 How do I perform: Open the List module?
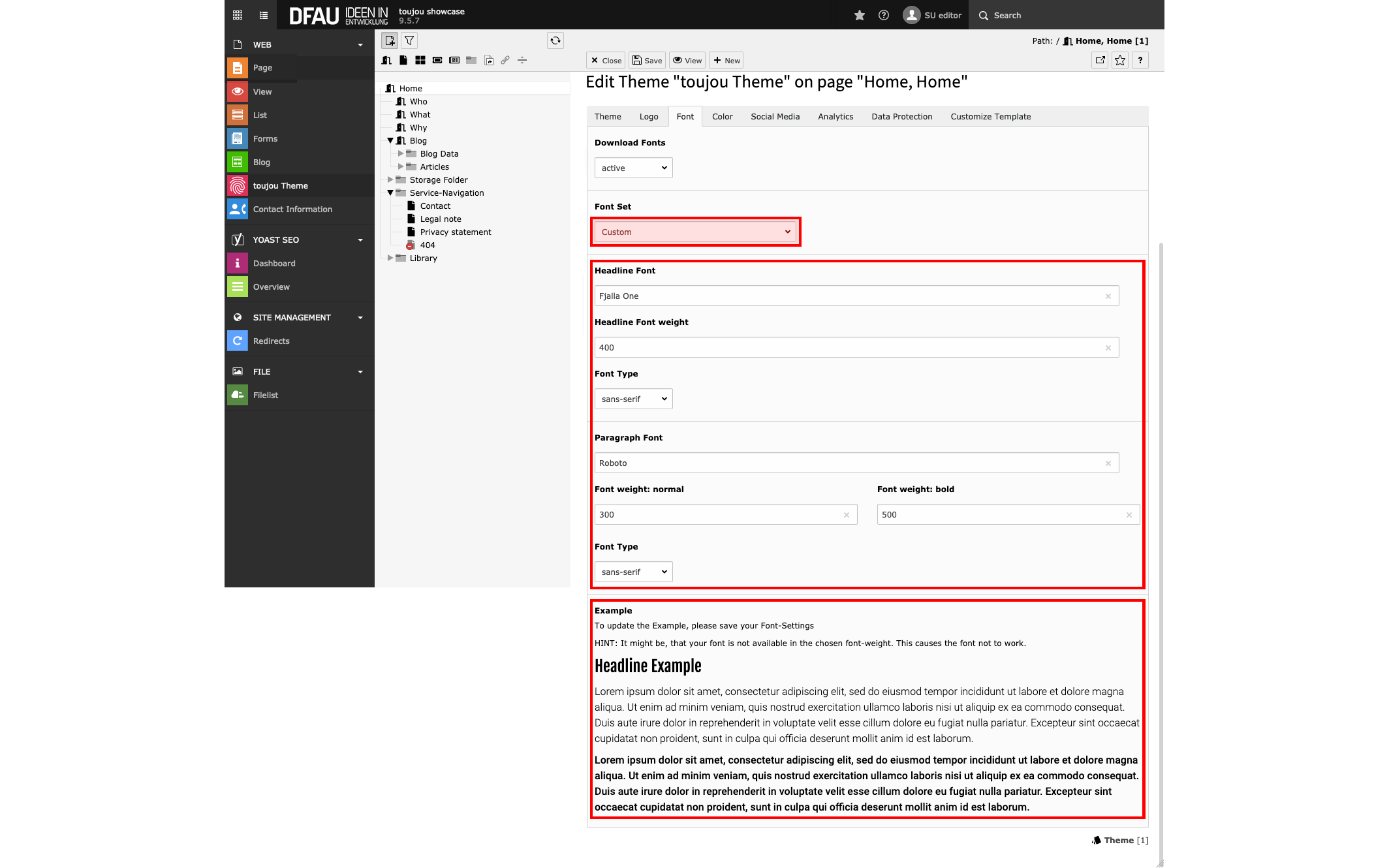pos(300,115)
